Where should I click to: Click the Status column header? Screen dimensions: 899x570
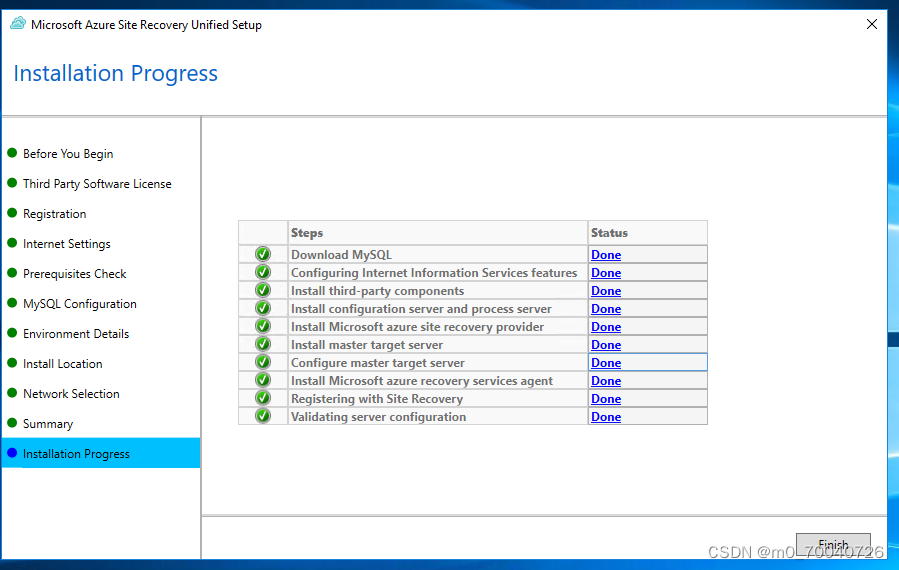pyautogui.click(x=648, y=233)
